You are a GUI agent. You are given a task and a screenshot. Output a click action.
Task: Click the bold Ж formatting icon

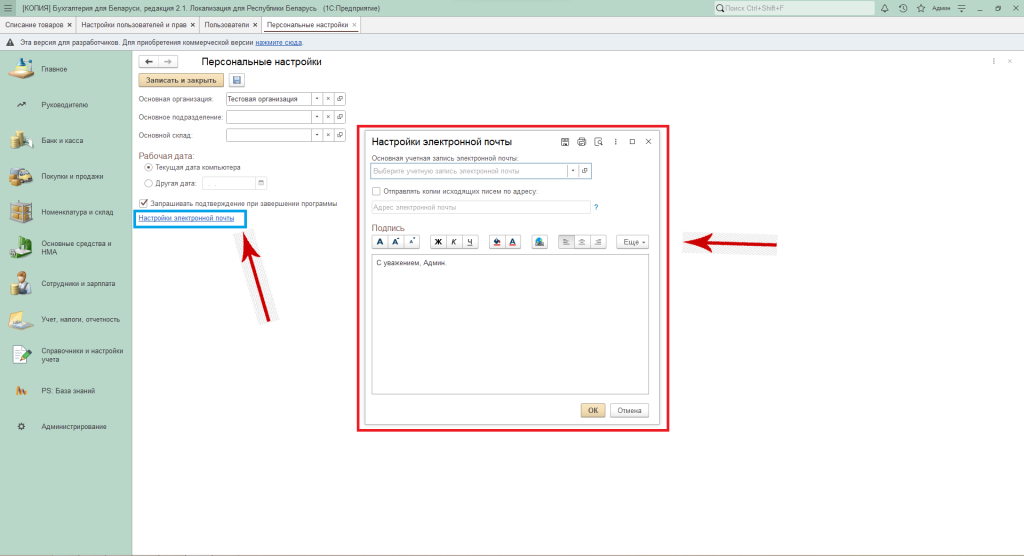[x=437, y=242]
